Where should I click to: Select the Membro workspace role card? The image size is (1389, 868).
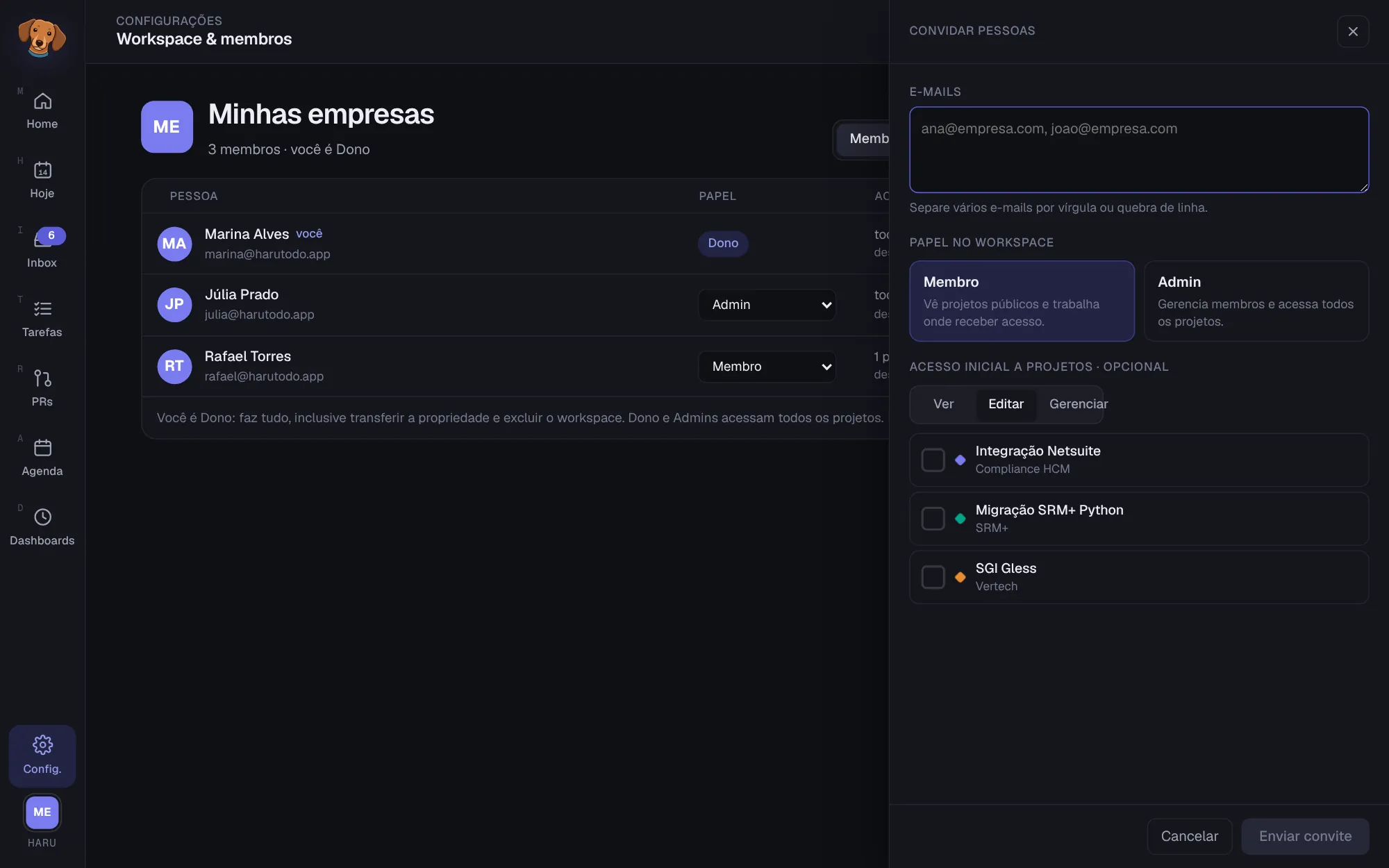click(1022, 301)
